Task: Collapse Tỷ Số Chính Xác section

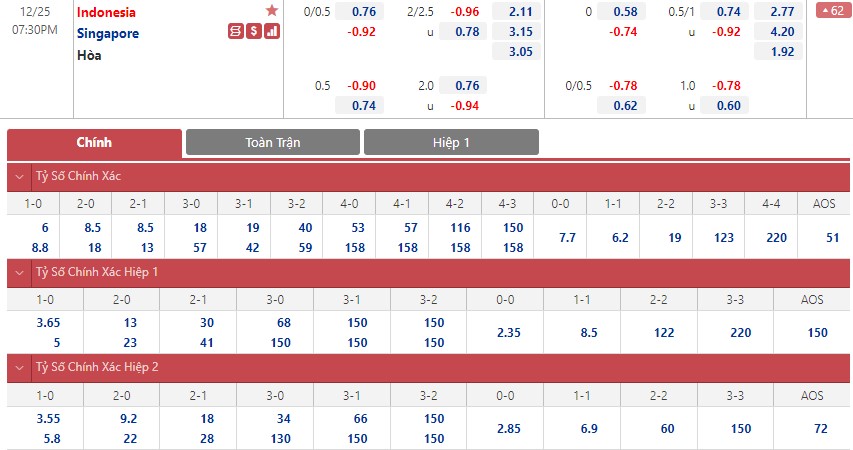Action: pyautogui.click(x=20, y=176)
